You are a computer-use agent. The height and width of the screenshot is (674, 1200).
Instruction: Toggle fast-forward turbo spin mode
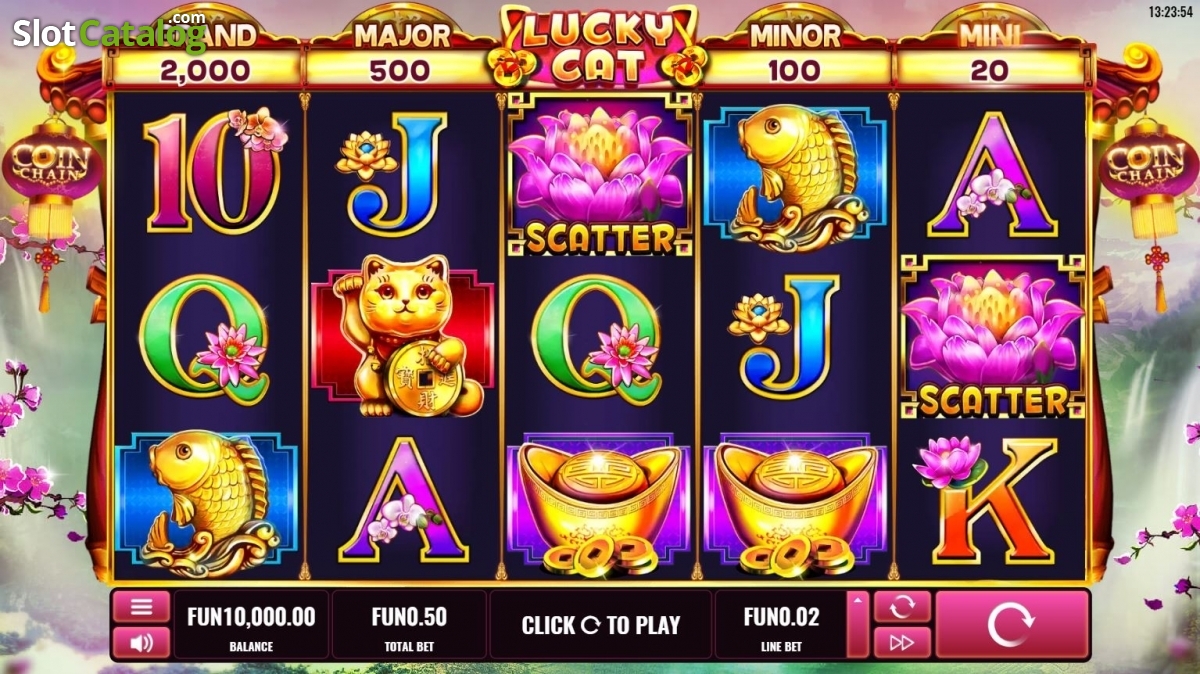pos(902,643)
